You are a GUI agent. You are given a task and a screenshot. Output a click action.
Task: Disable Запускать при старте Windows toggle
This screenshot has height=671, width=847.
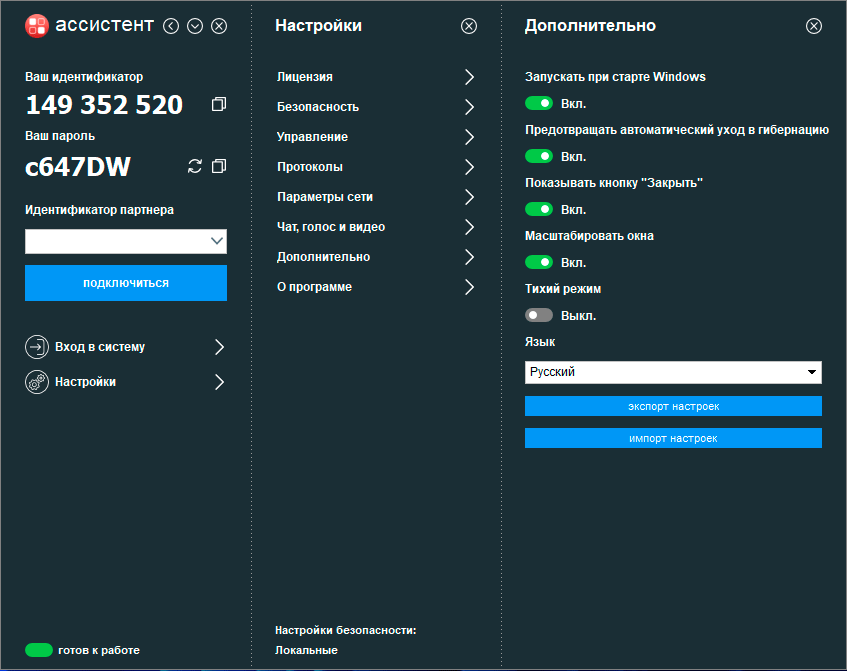click(539, 103)
